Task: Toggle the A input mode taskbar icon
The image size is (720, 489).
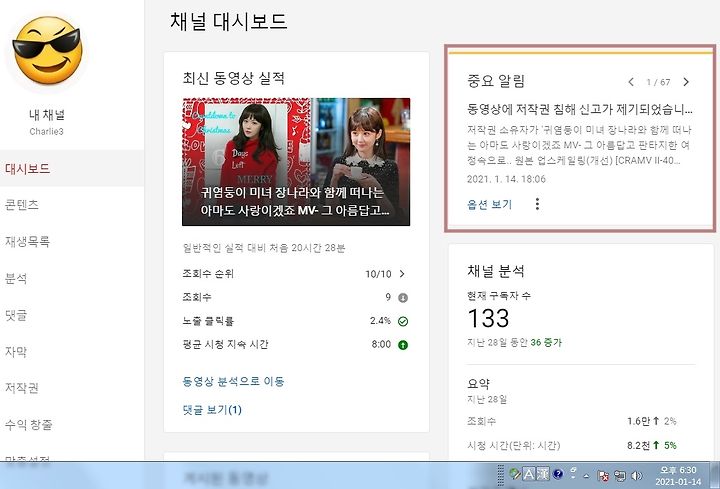Action: pos(529,474)
